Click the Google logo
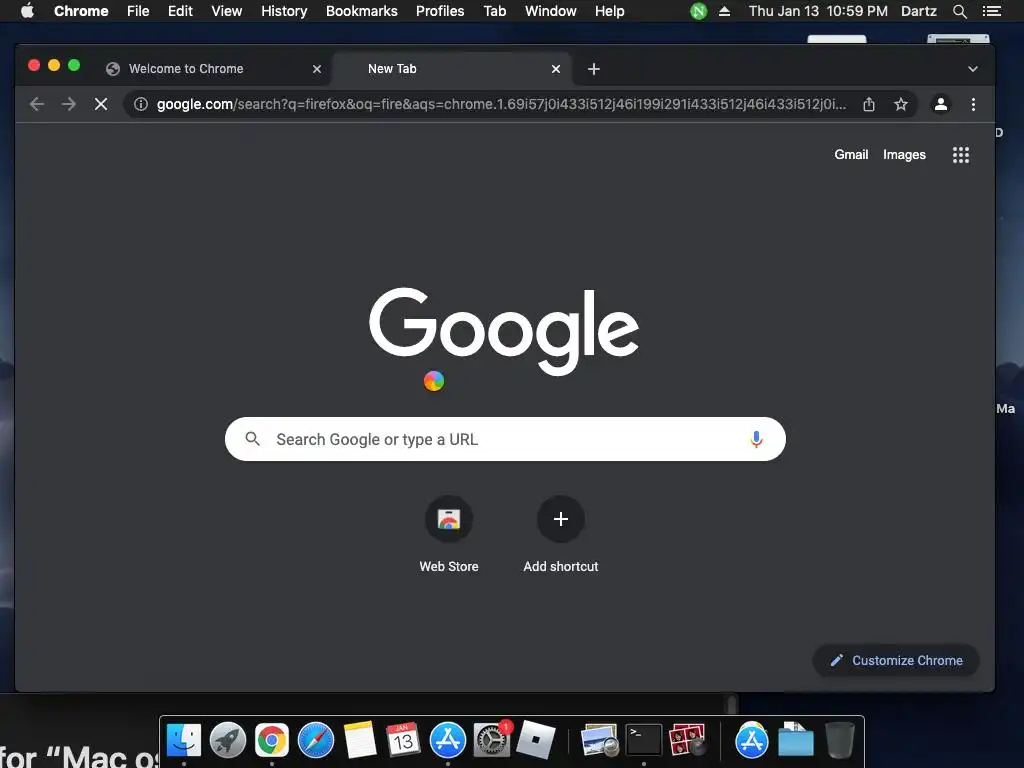 [x=504, y=330]
